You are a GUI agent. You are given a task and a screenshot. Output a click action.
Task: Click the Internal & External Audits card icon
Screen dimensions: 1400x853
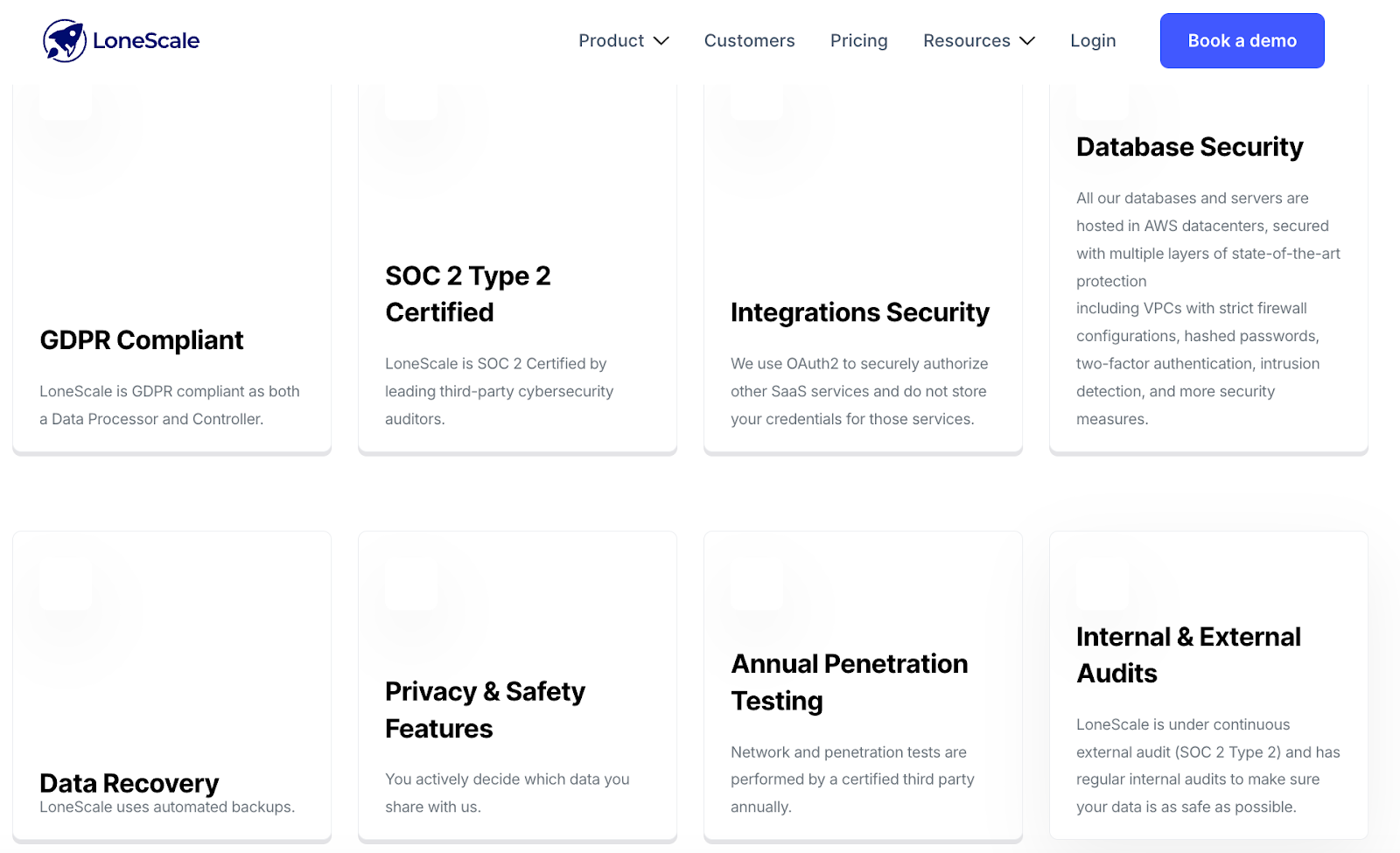(x=1102, y=586)
